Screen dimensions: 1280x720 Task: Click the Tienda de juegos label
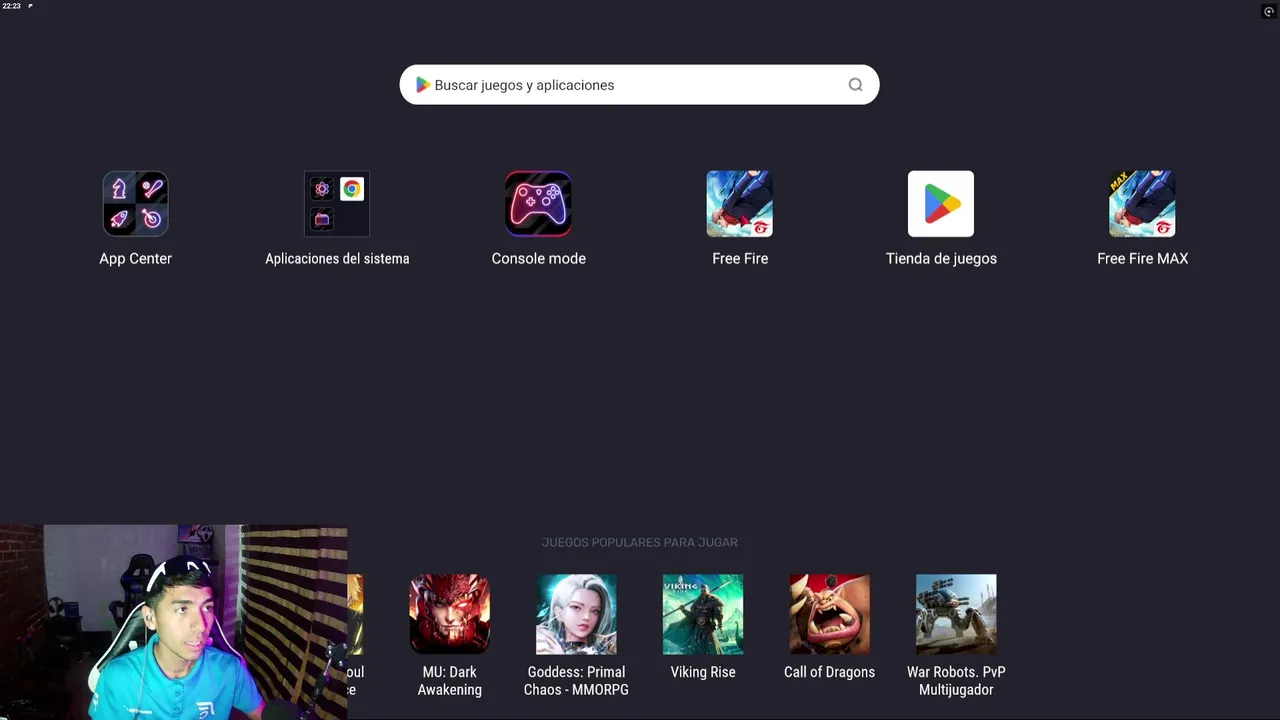[941, 258]
